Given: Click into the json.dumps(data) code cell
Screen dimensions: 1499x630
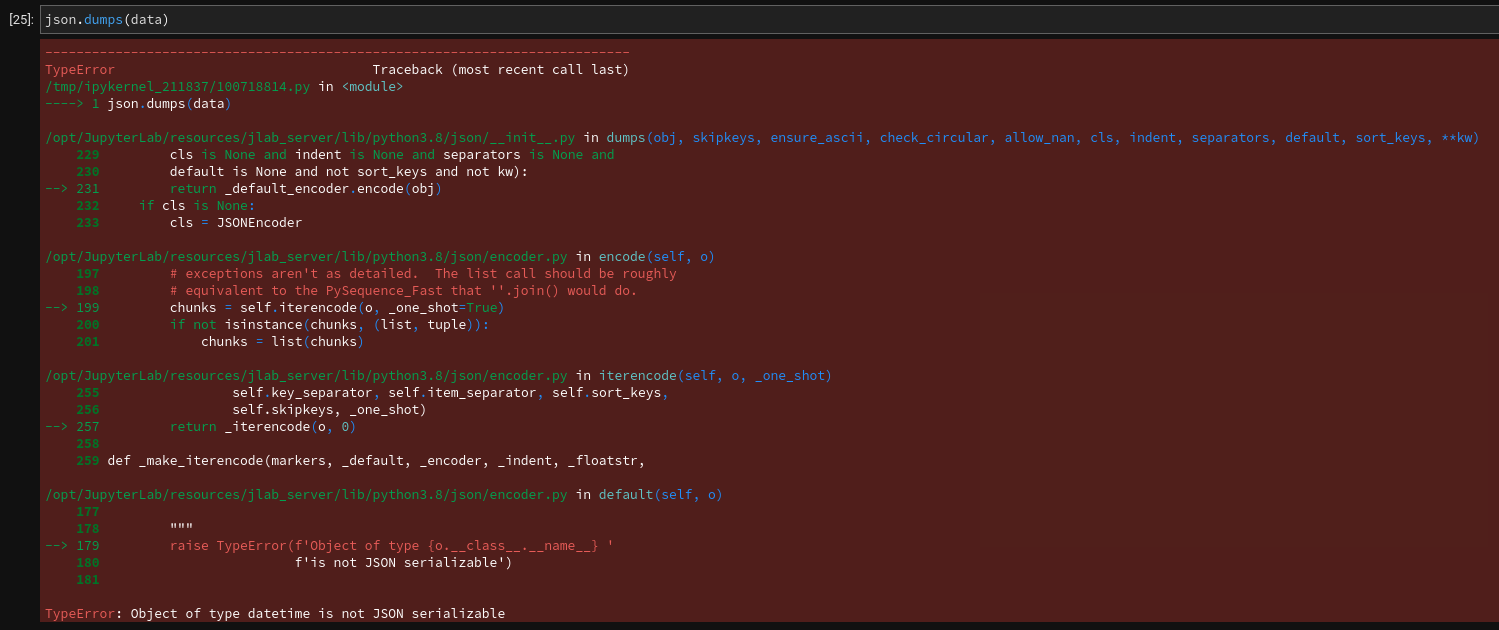Looking at the screenshot, I should pos(700,20).
